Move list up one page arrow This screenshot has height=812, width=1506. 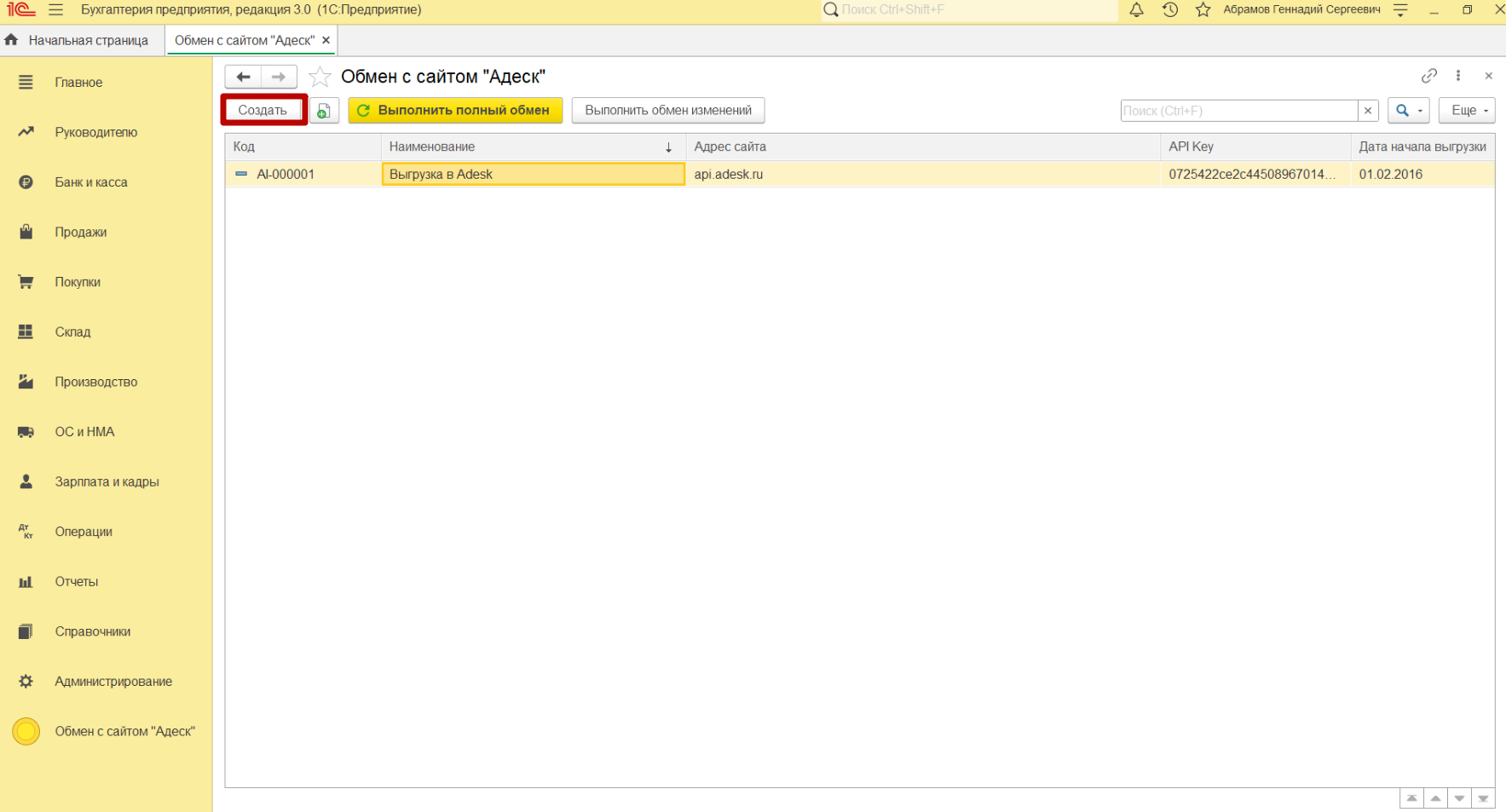1435,798
